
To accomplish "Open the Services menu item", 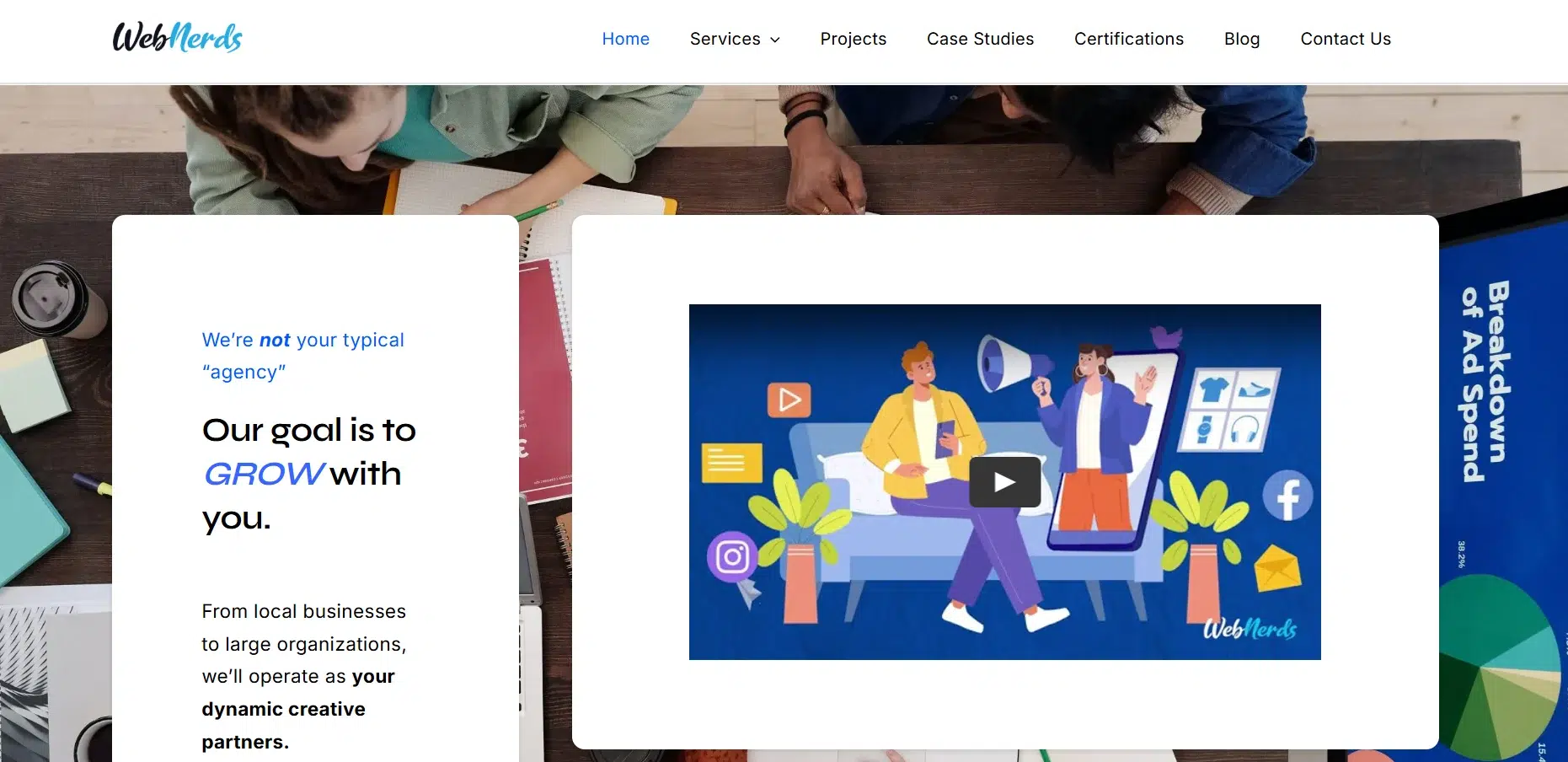I will coord(725,39).
